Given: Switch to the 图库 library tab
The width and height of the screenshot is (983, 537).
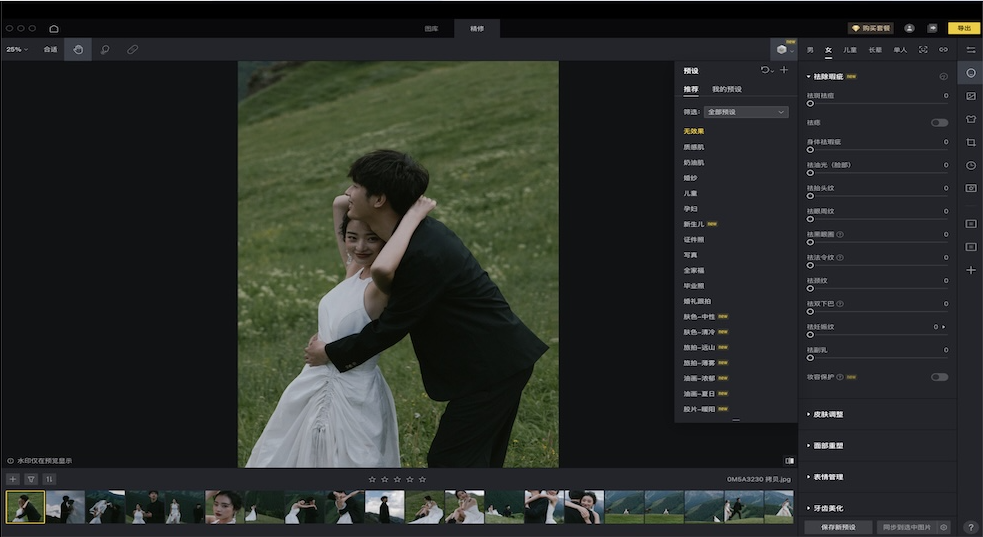Looking at the screenshot, I should point(431,29).
